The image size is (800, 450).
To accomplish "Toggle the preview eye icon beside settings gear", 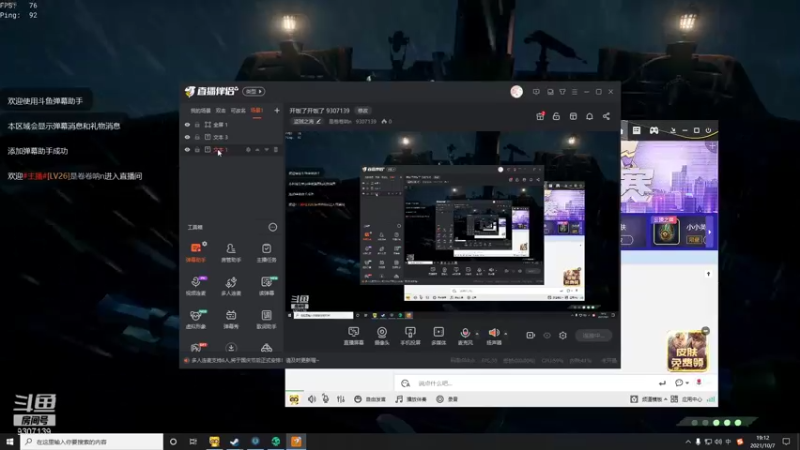I will pyautogui.click(x=547, y=335).
